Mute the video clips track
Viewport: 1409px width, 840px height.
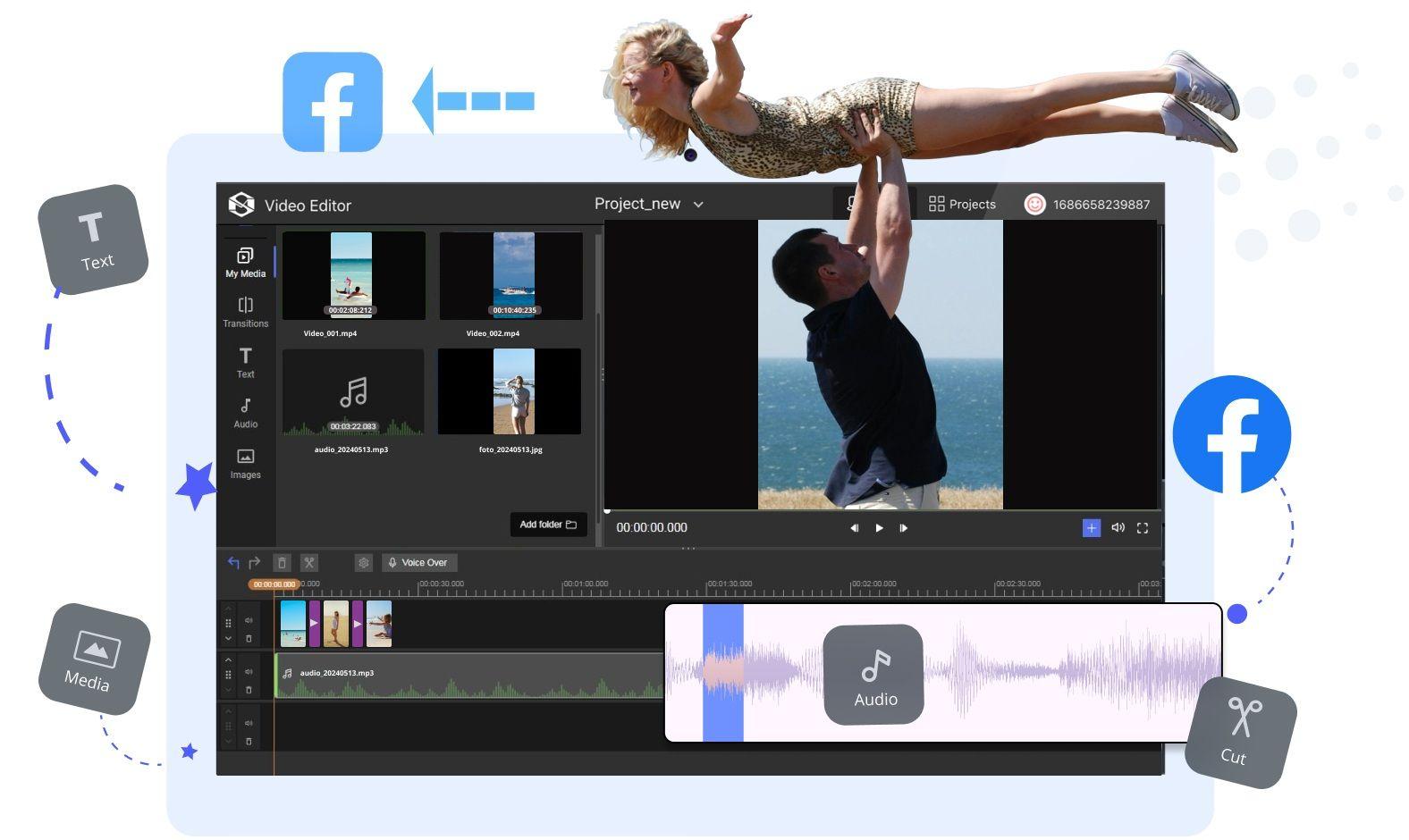pyautogui.click(x=249, y=619)
